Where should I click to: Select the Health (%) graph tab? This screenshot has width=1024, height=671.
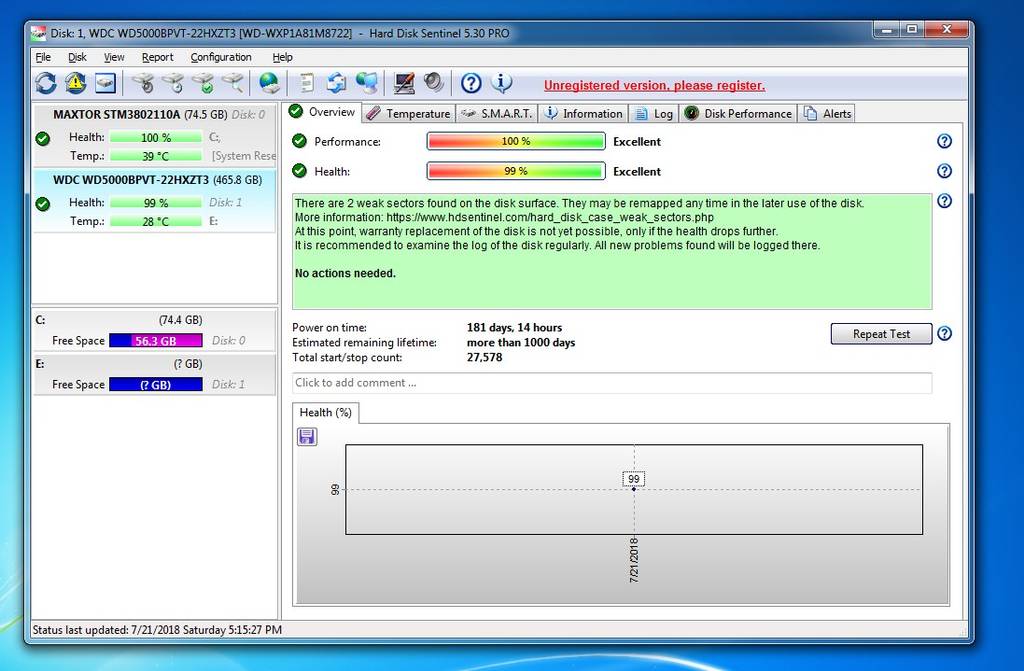click(325, 413)
